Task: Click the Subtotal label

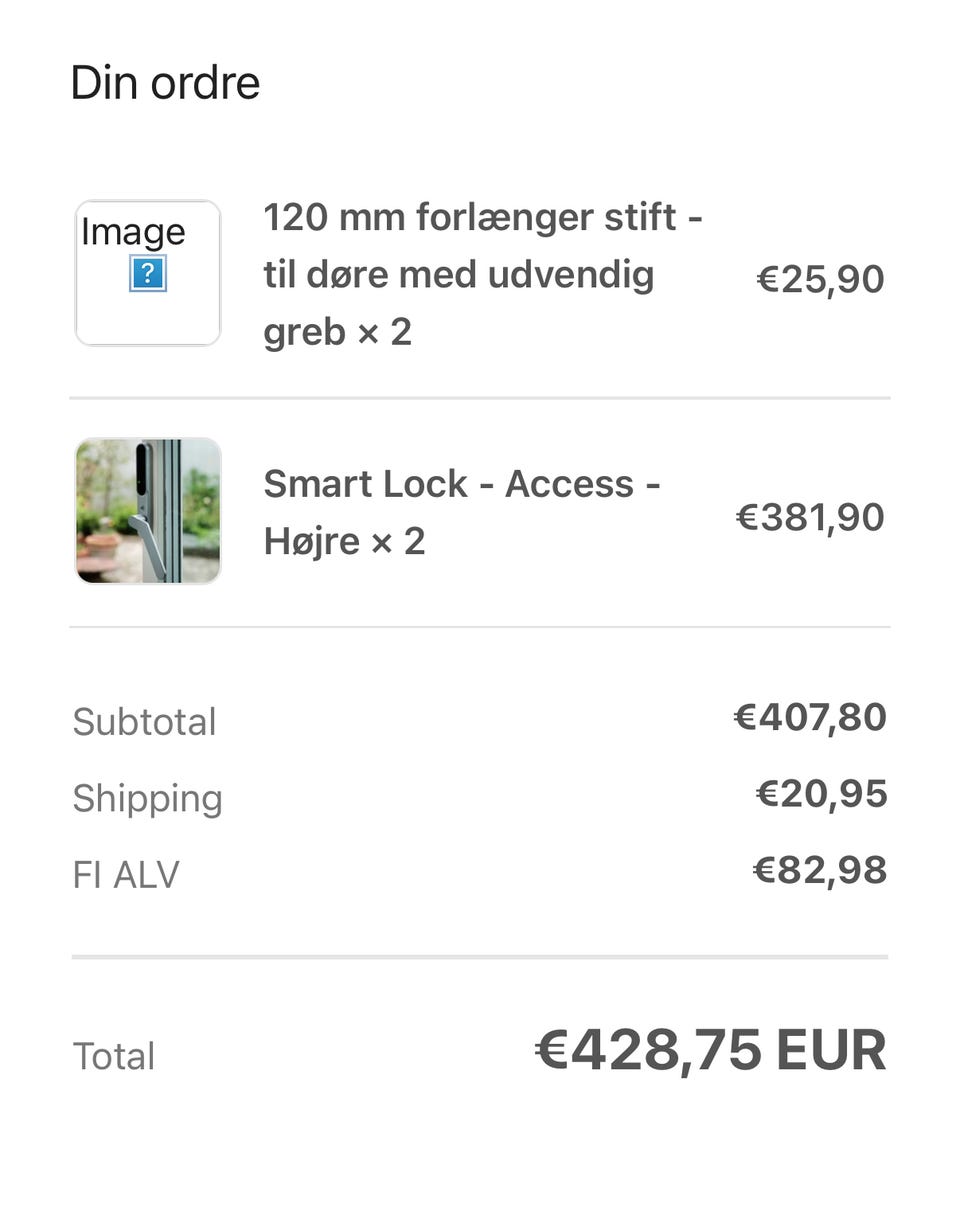Action: coord(144,722)
